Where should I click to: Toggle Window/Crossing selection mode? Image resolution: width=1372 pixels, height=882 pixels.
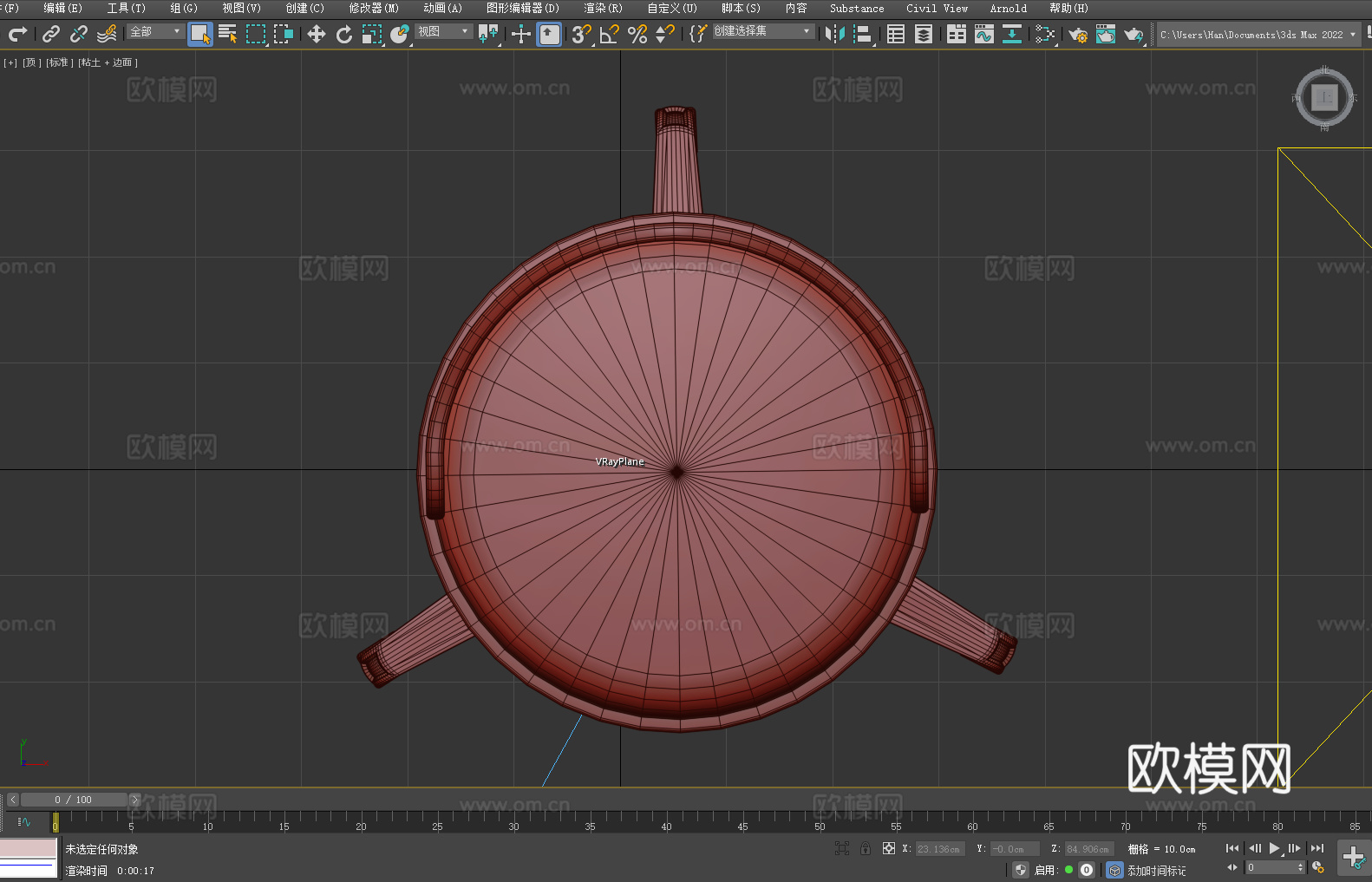[x=284, y=34]
